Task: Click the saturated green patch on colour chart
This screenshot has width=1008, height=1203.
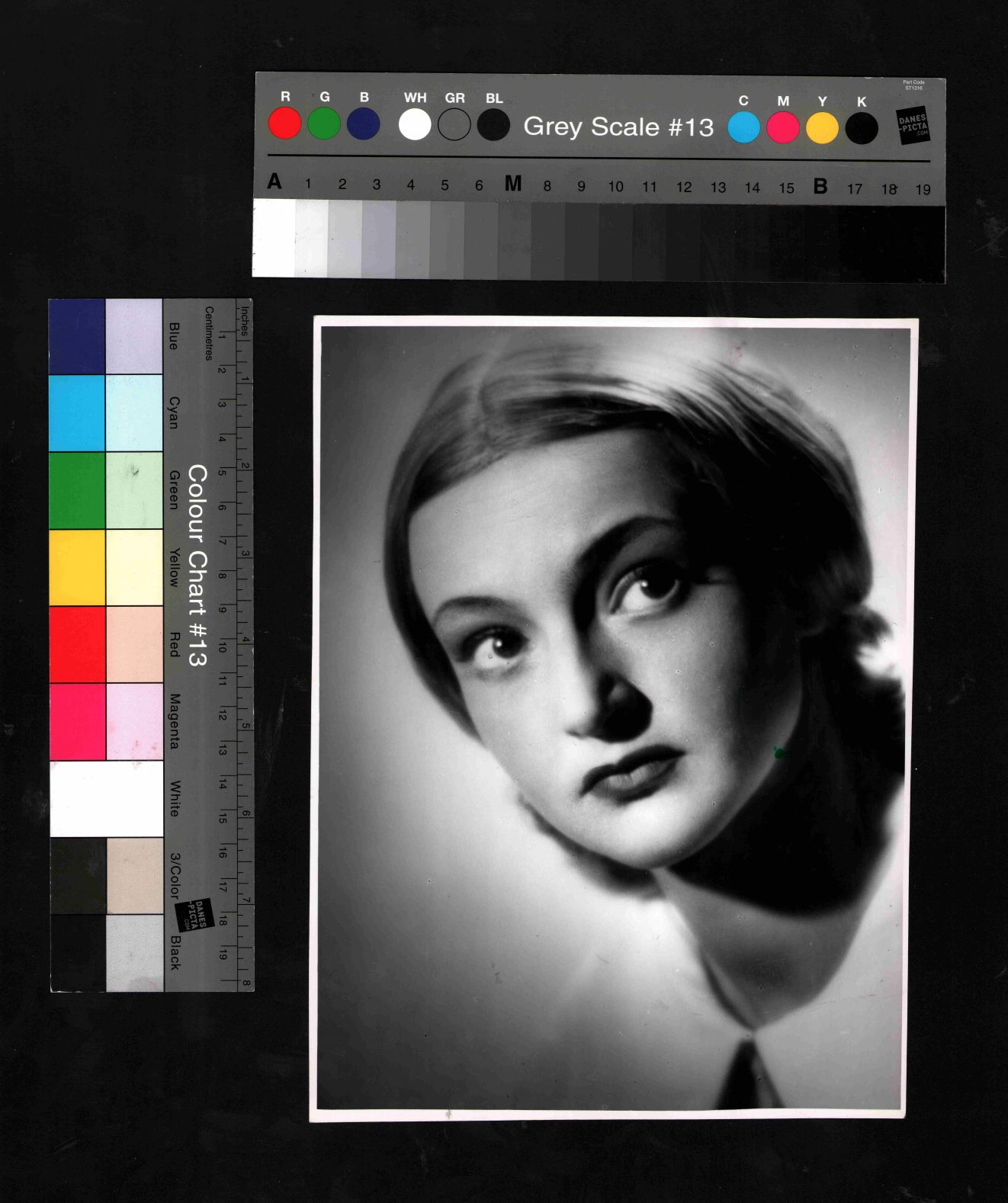Action: pyautogui.click(x=77, y=490)
